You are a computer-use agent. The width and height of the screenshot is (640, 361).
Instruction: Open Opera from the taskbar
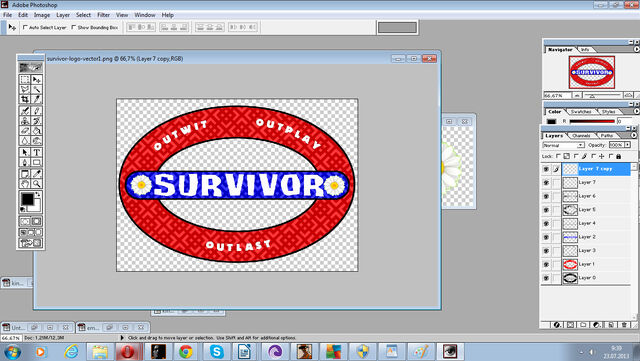(x=128, y=351)
